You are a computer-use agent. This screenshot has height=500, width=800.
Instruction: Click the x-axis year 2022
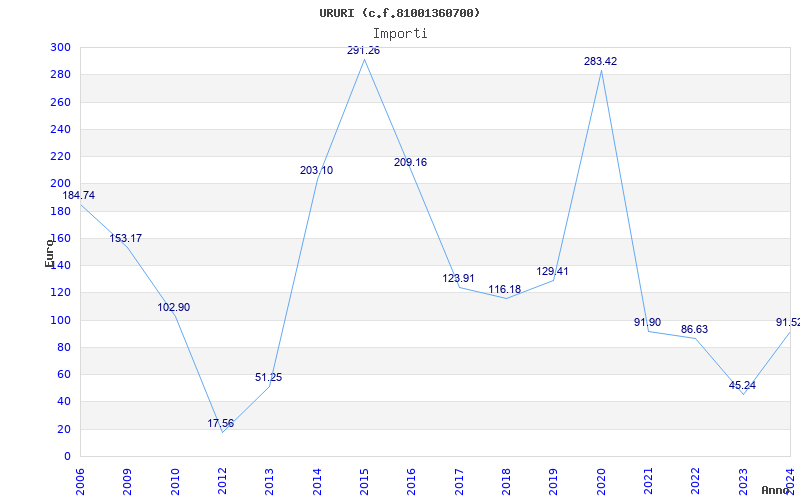click(696, 482)
